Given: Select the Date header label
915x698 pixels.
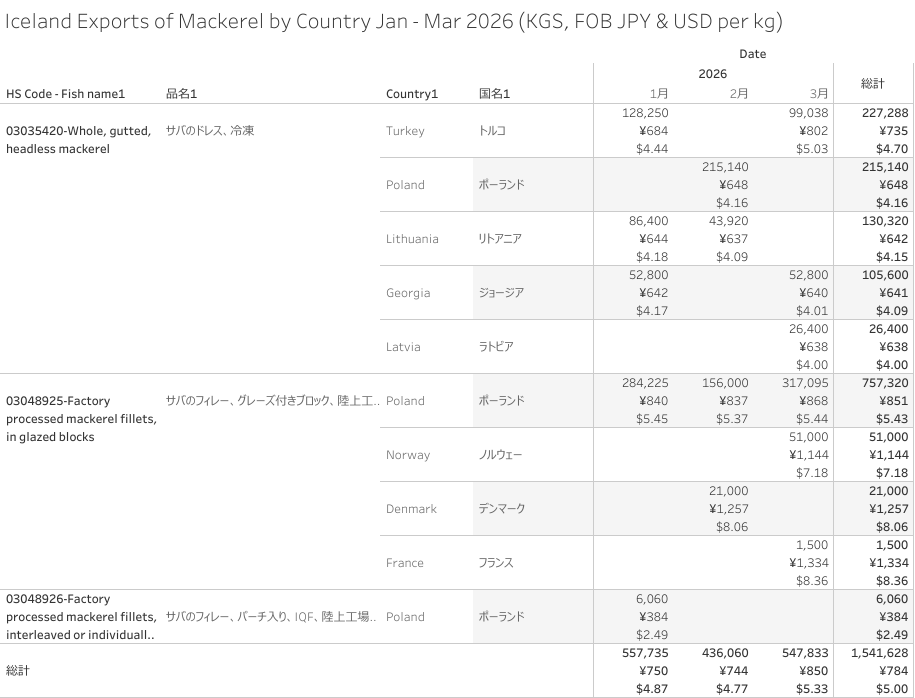Looking at the screenshot, I should tap(752, 54).
